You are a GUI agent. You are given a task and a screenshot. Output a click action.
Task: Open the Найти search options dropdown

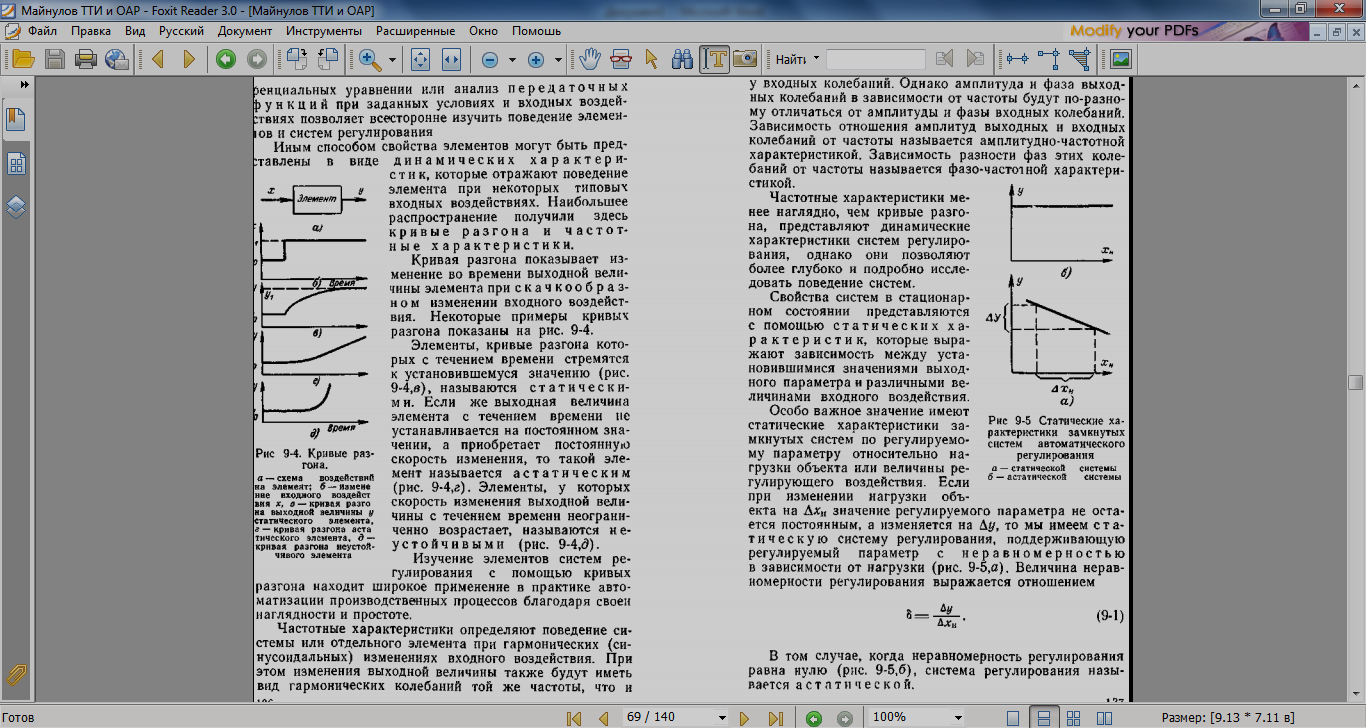tap(816, 59)
